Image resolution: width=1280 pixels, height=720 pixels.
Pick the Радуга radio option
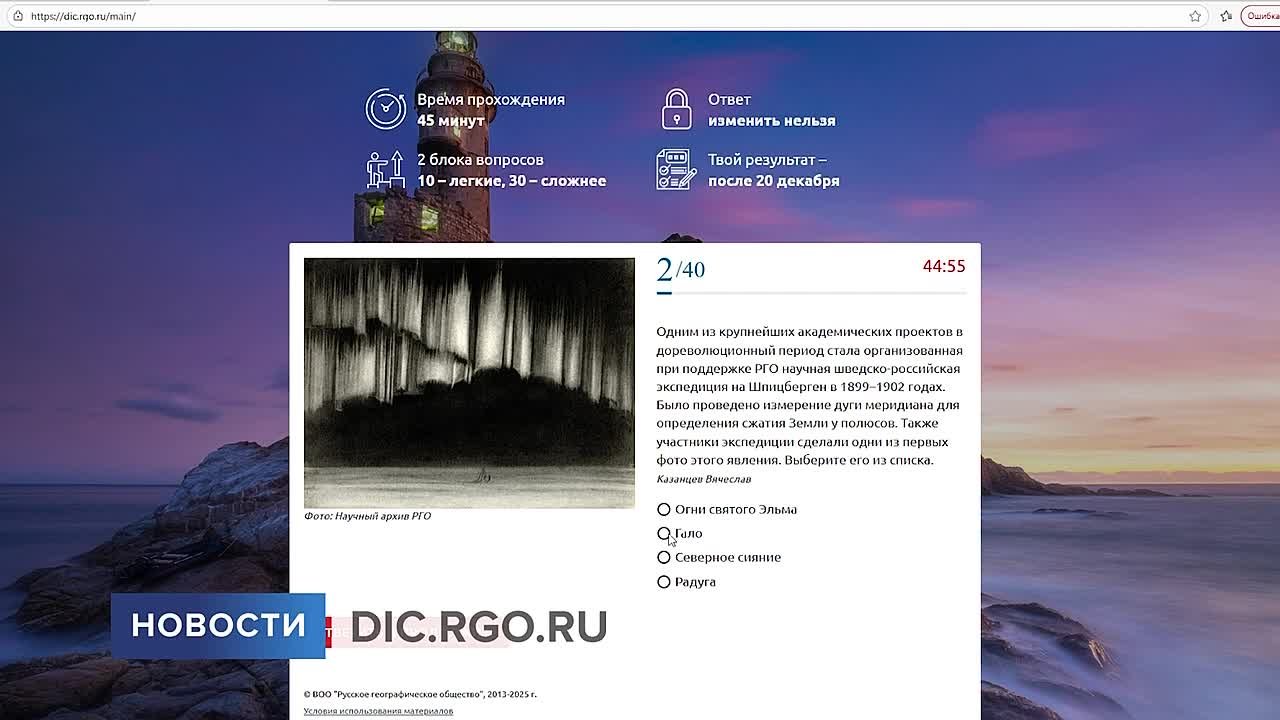(664, 582)
